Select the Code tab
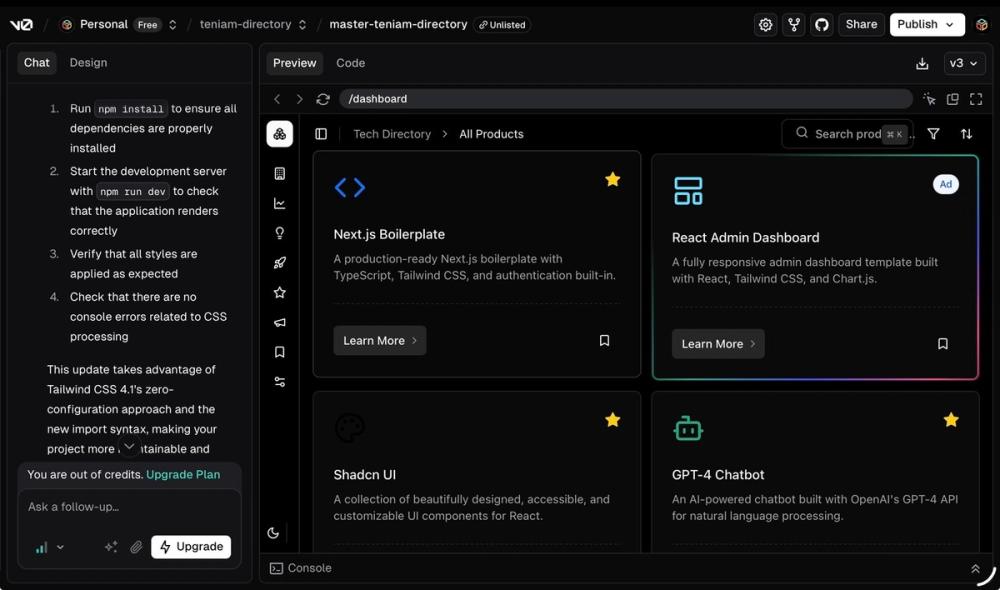Screen dimensions: 1000x590 (x=350, y=63)
